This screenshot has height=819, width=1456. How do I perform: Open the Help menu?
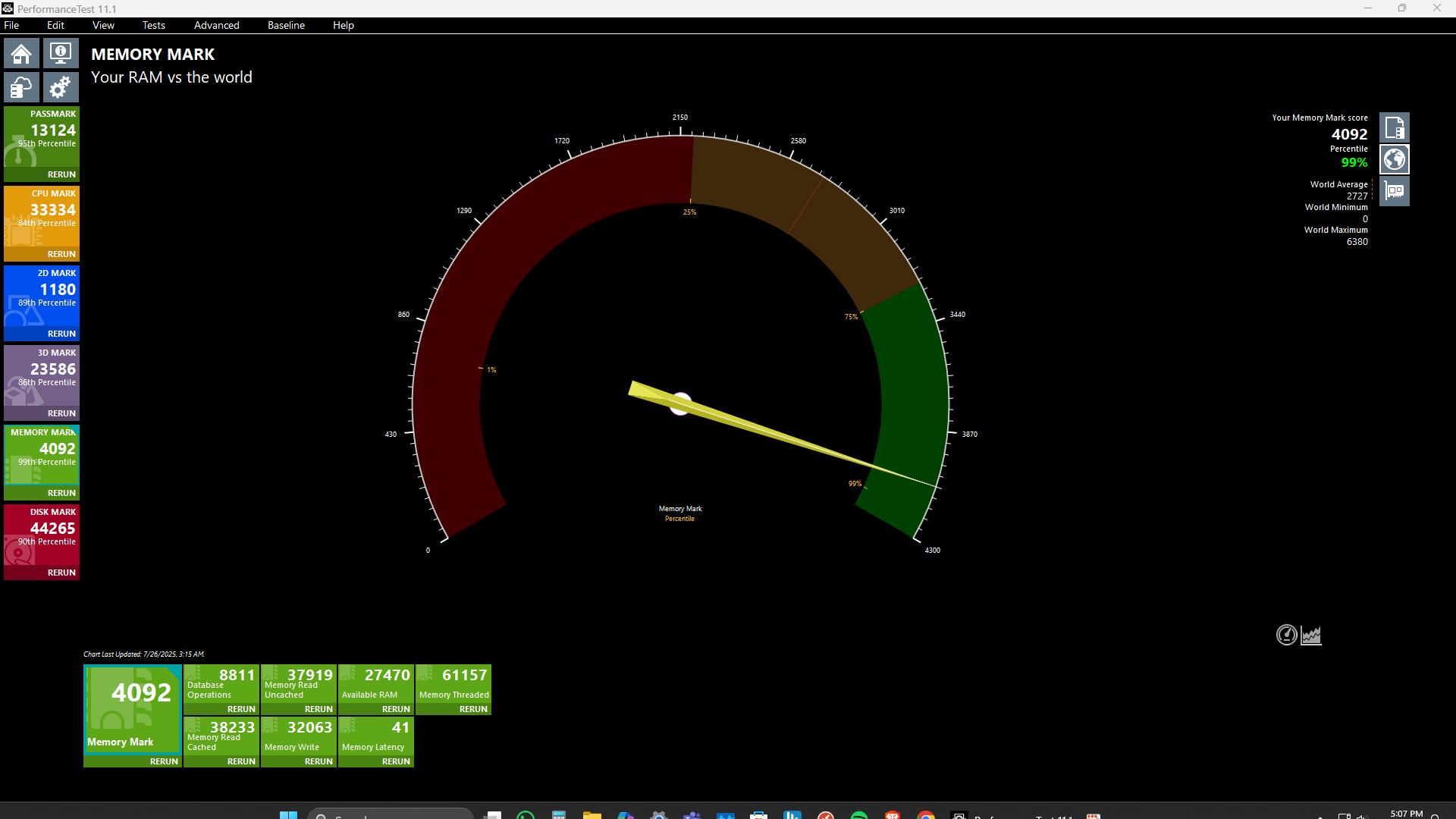click(x=343, y=25)
